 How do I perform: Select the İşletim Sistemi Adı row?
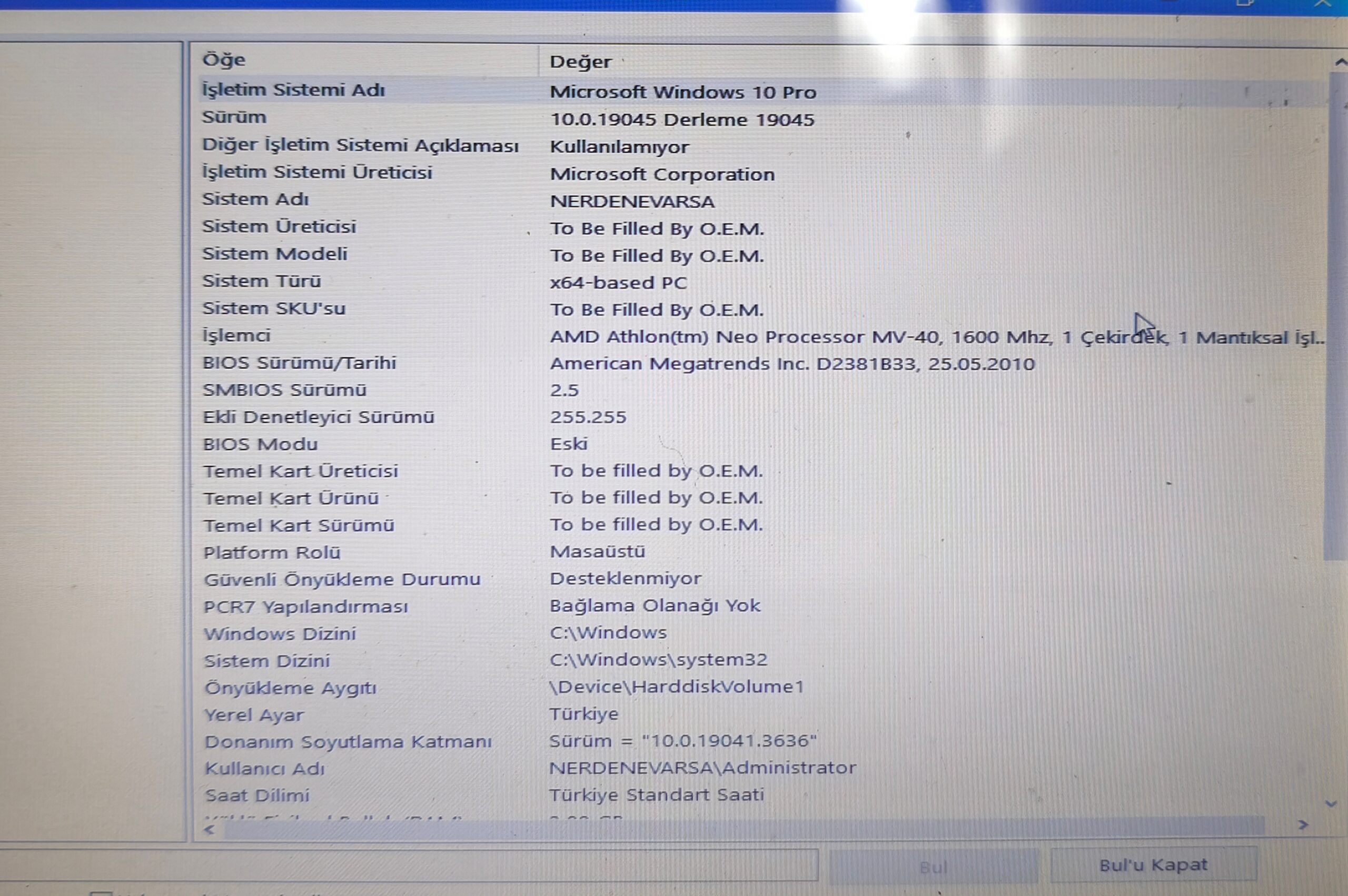(763, 91)
